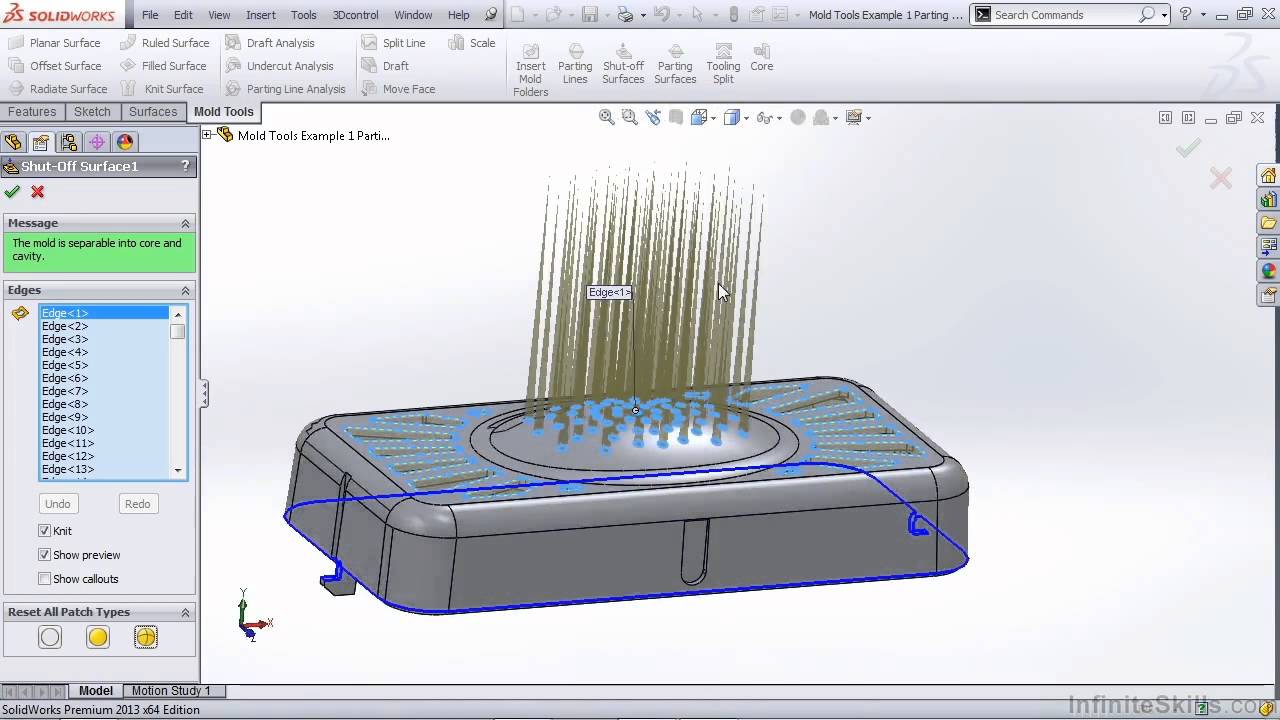Select the Scale tool
The image size is (1280, 720).
[x=471, y=43]
